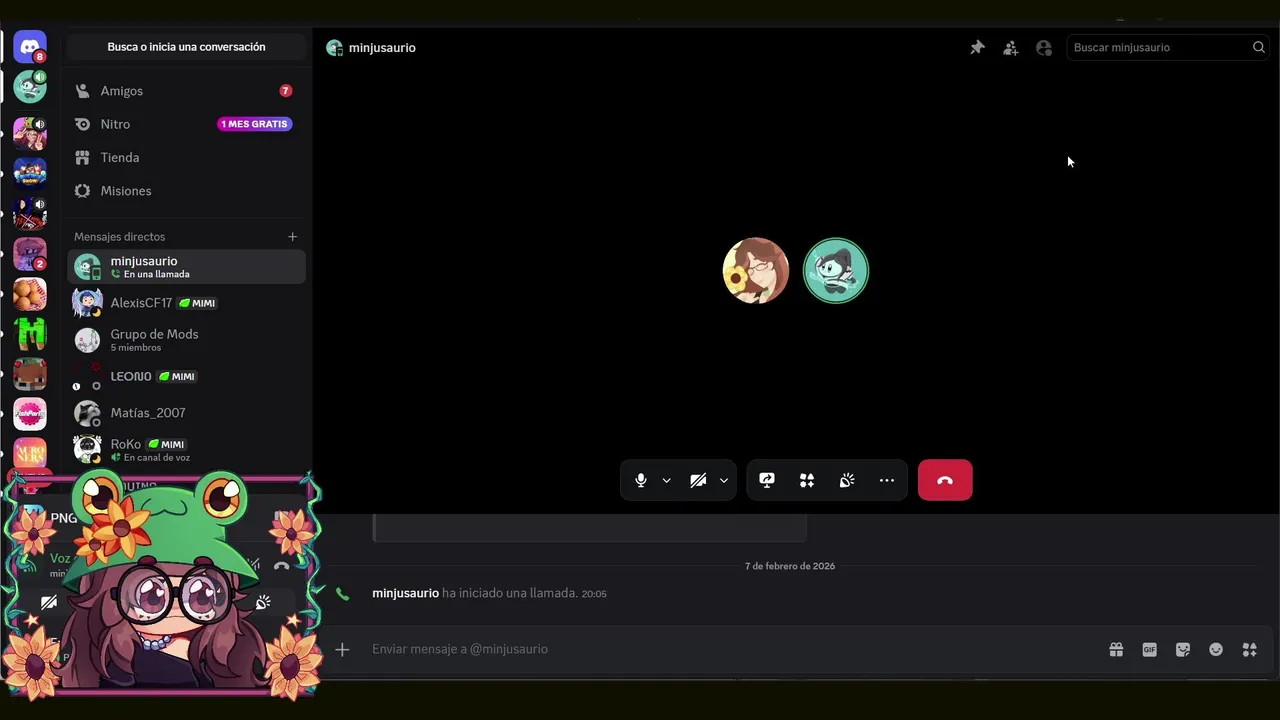Click the 7 de febrero de 2026 date
Screen dimensions: 1280x720
(x=790, y=566)
